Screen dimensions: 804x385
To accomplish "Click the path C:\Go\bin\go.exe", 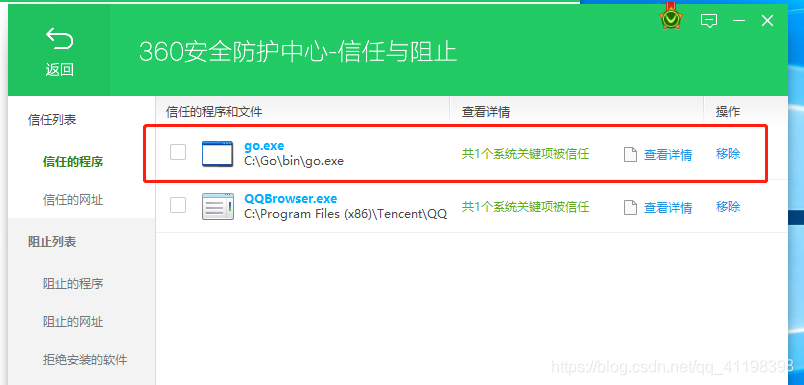I will click(294, 161).
